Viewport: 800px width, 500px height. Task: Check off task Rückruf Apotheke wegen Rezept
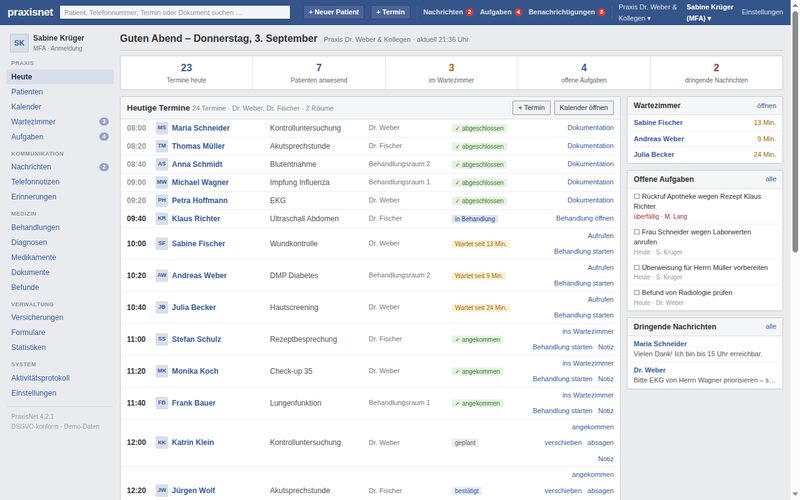pyautogui.click(x=637, y=196)
